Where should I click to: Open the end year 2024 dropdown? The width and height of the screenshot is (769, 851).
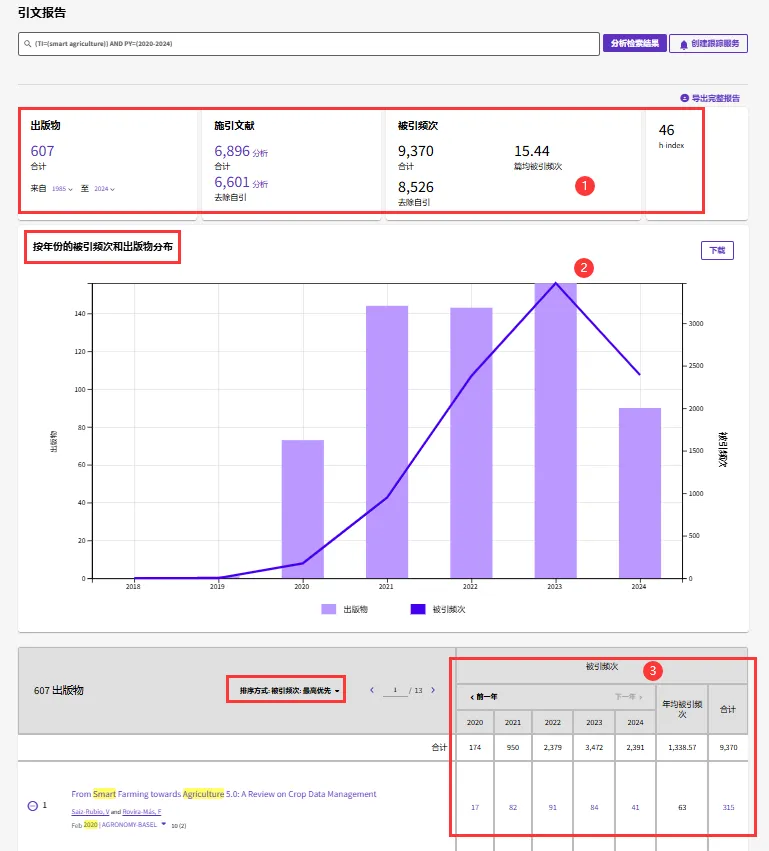[104, 188]
